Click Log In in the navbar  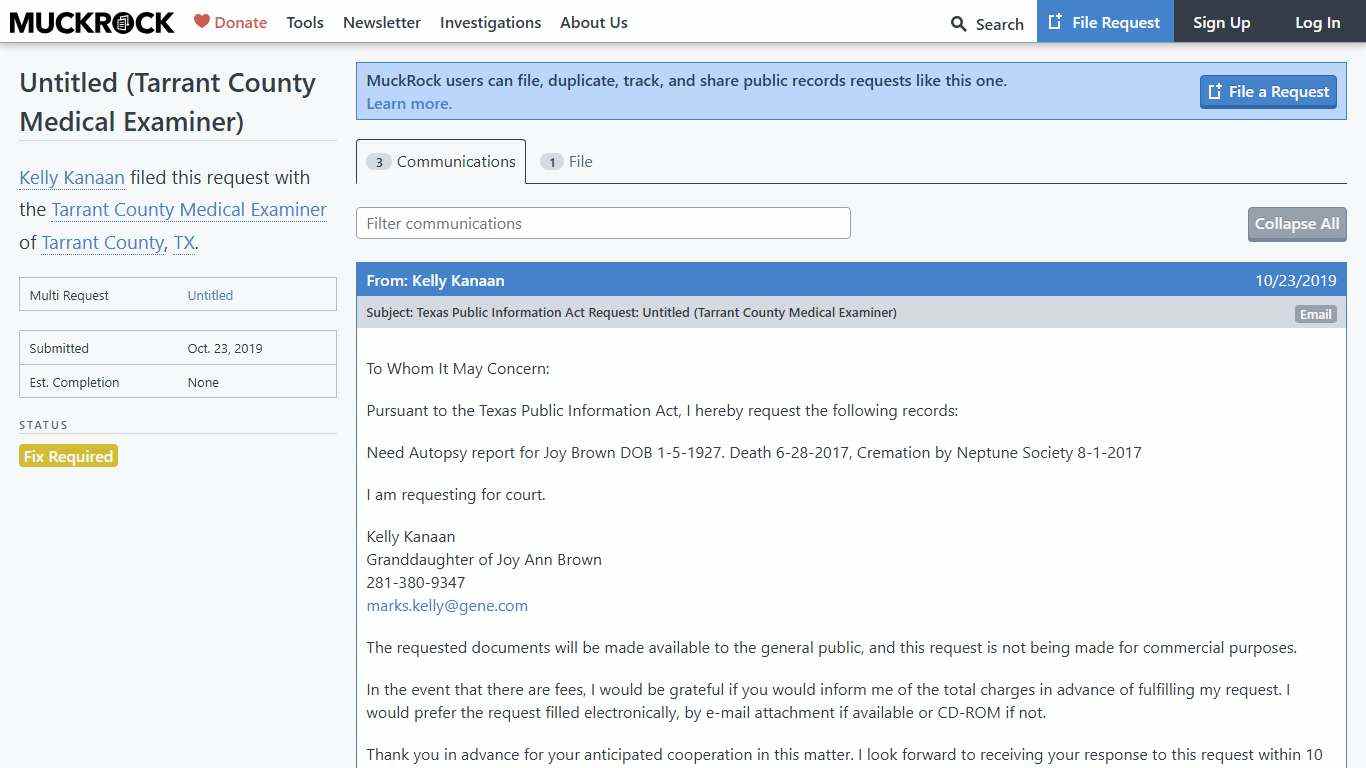point(1317,22)
